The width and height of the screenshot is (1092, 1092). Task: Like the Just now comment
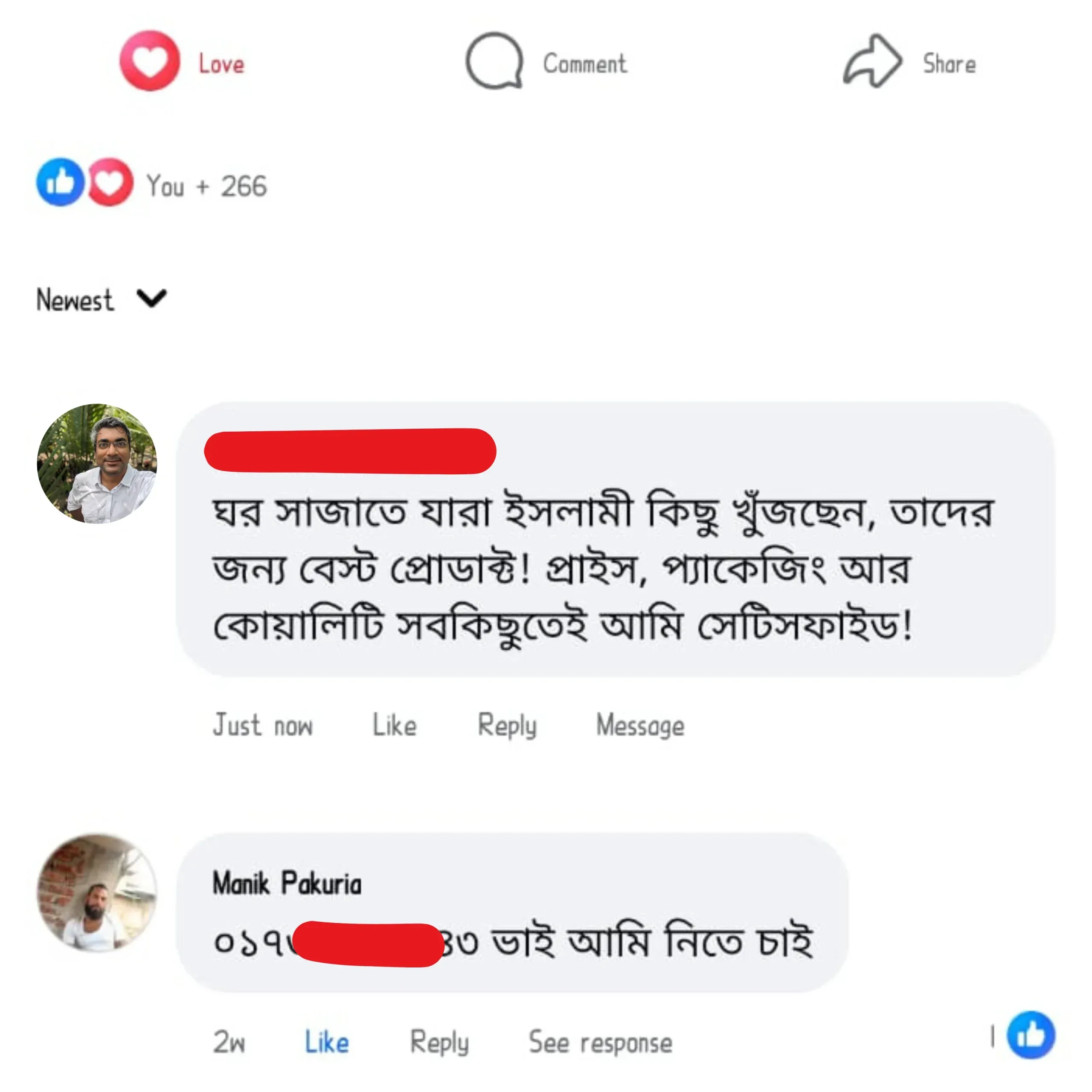pos(395,725)
